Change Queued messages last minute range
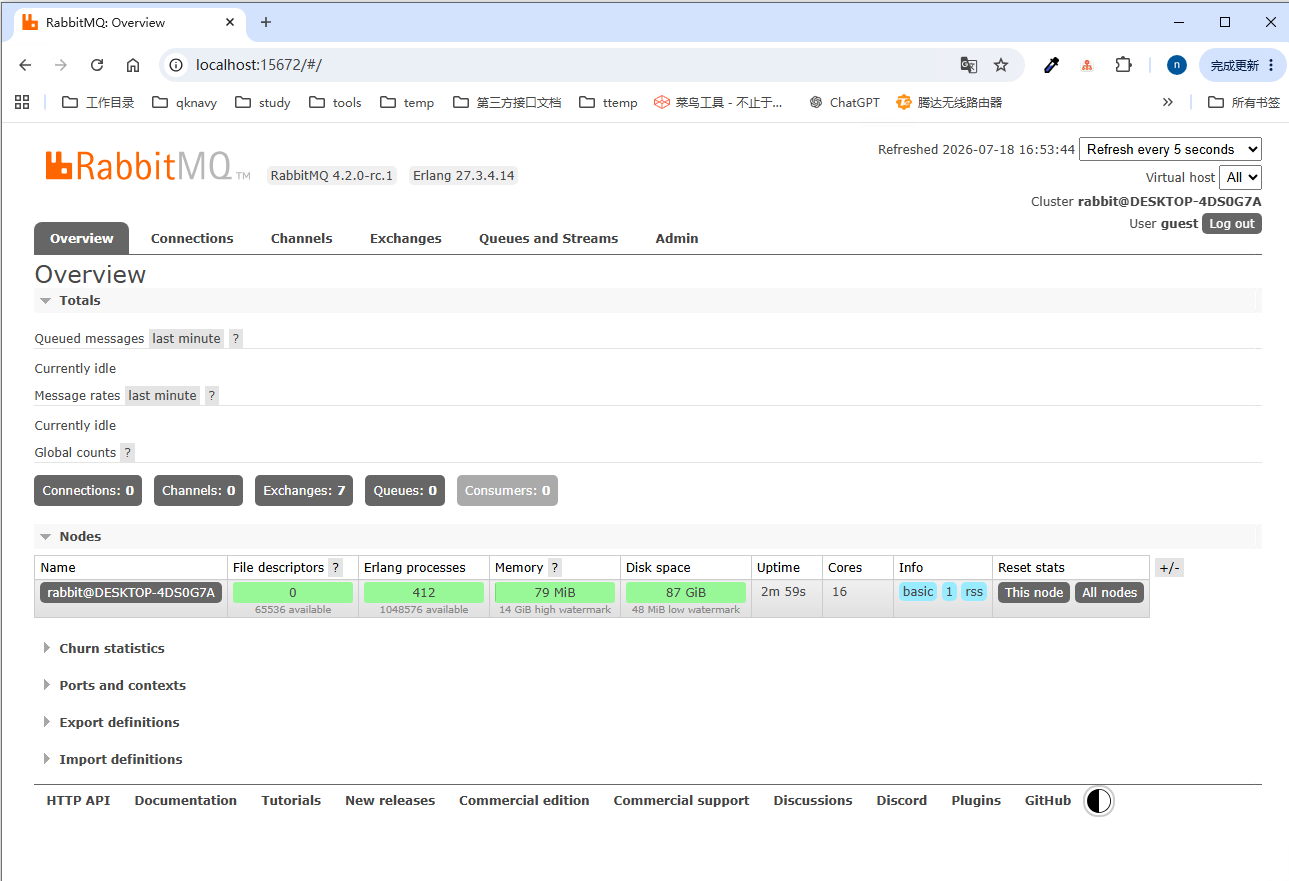The image size is (1289, 881). (x=186, y=338)
